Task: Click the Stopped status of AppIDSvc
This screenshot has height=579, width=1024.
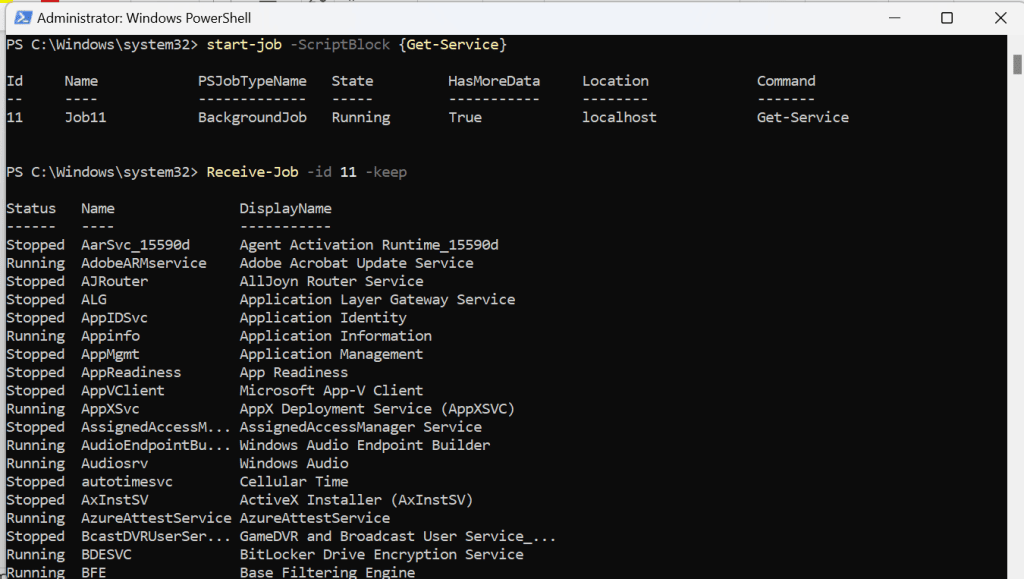Action: point(35,317)
